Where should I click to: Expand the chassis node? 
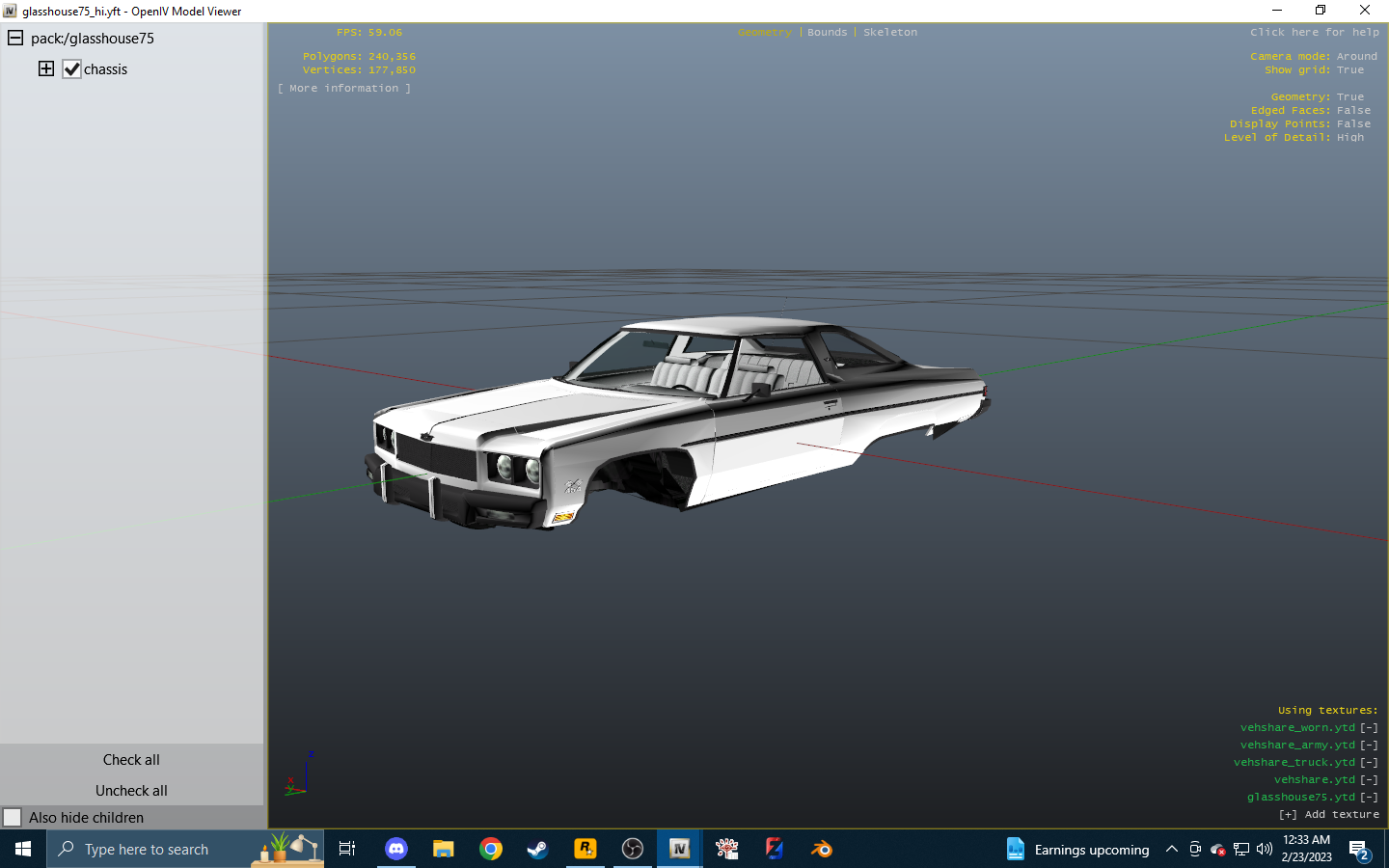(45, 68)
